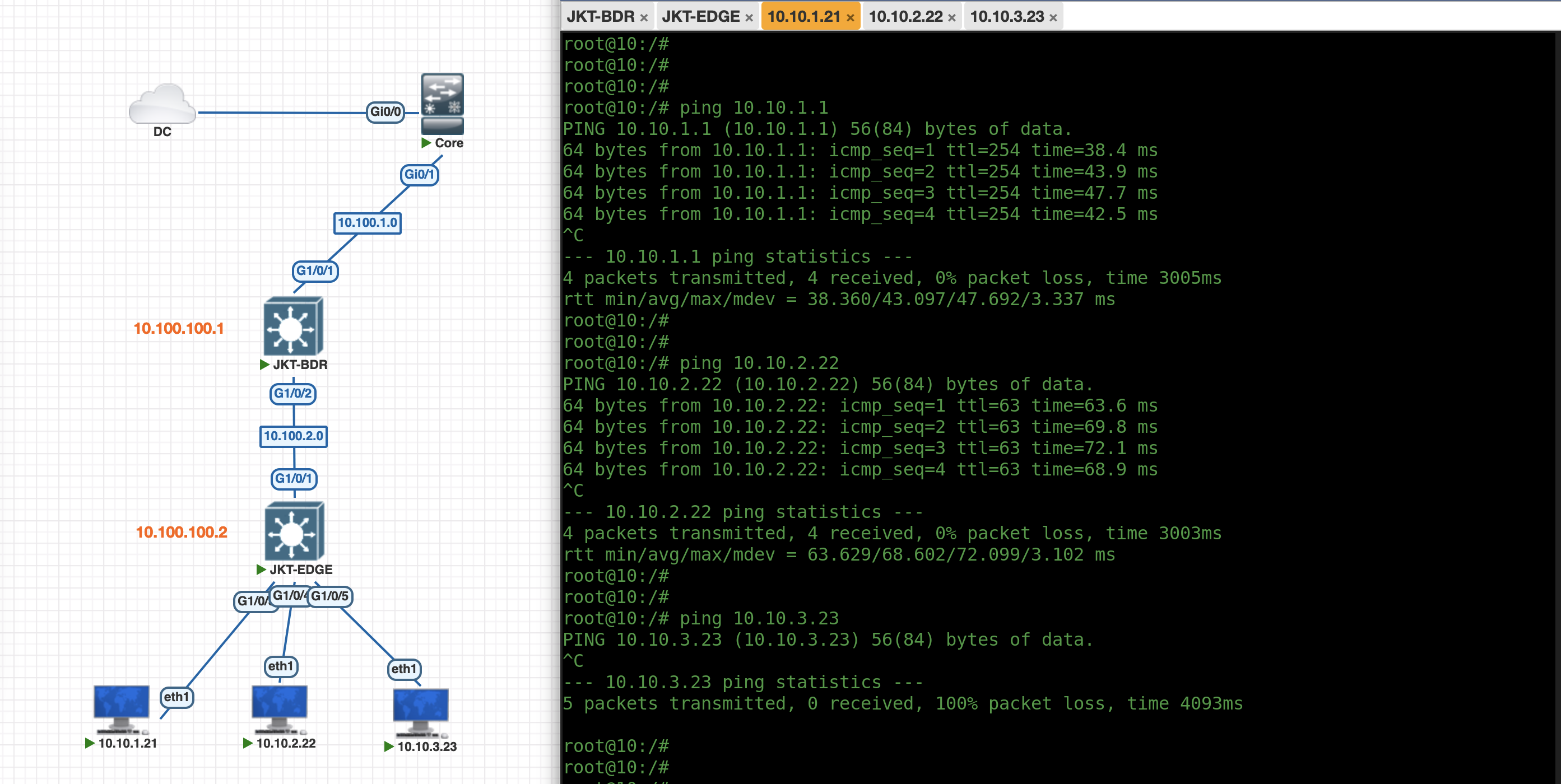Switch to the JKT-BDR terminal tab

[600, 16]
